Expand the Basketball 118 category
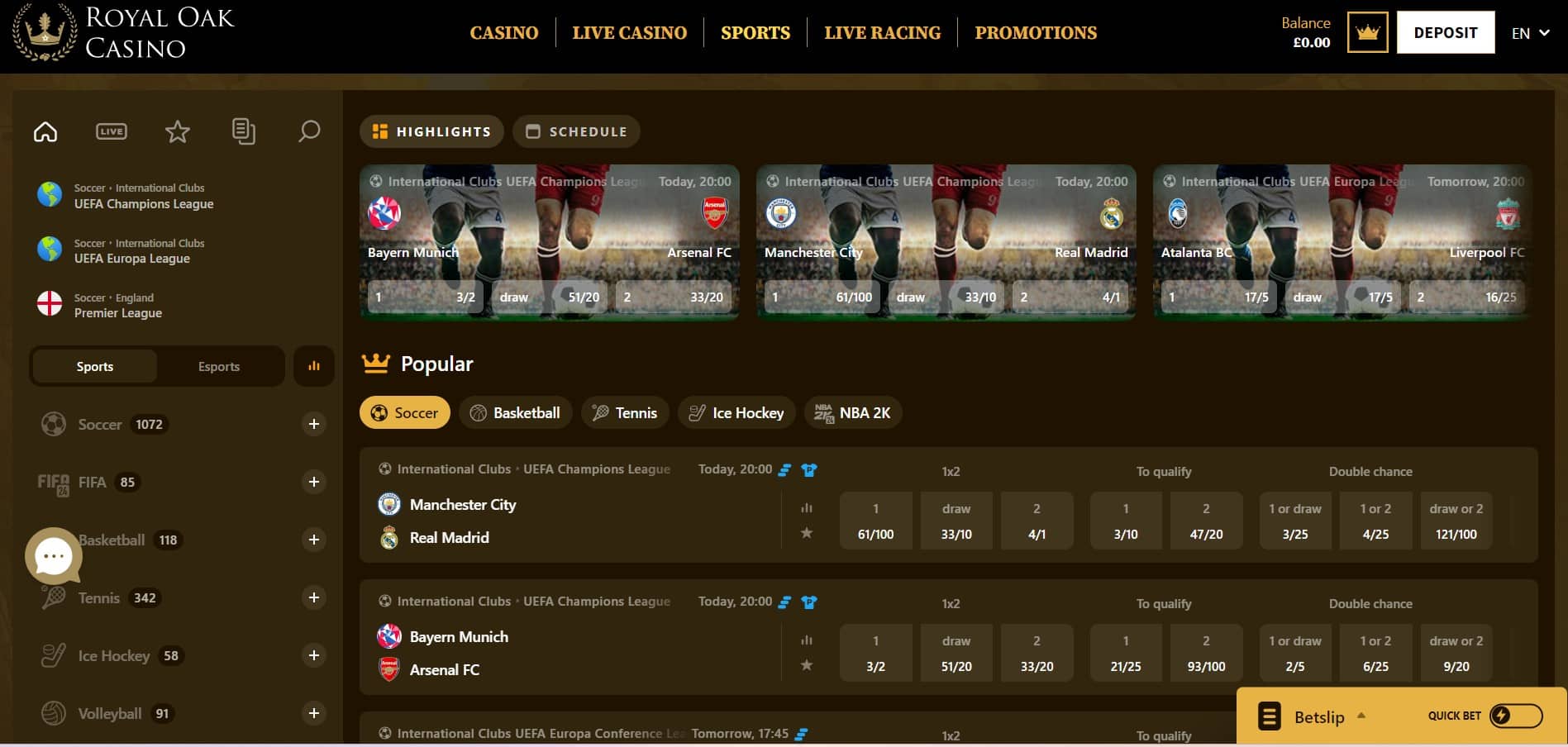Viewport: 1568px width, 747px height. click(x=314, y=540)
